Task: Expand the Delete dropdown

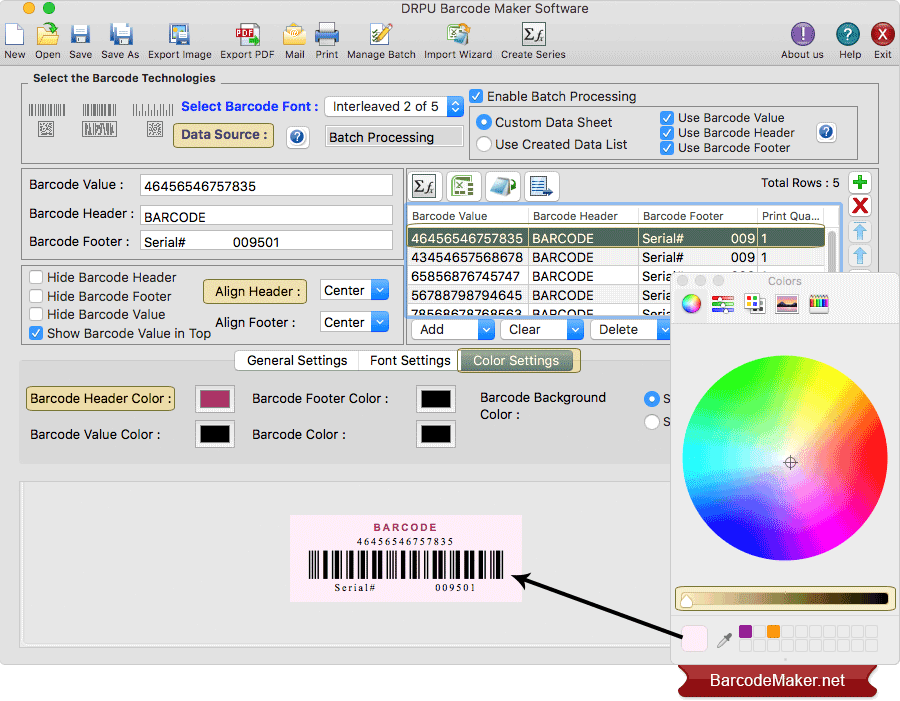Action: point(664,330)
